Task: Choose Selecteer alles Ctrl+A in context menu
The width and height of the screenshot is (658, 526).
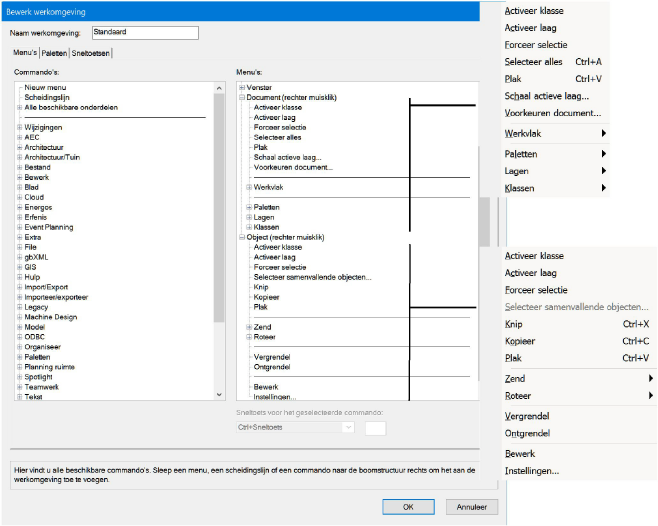Action: [x=555, y=62]
